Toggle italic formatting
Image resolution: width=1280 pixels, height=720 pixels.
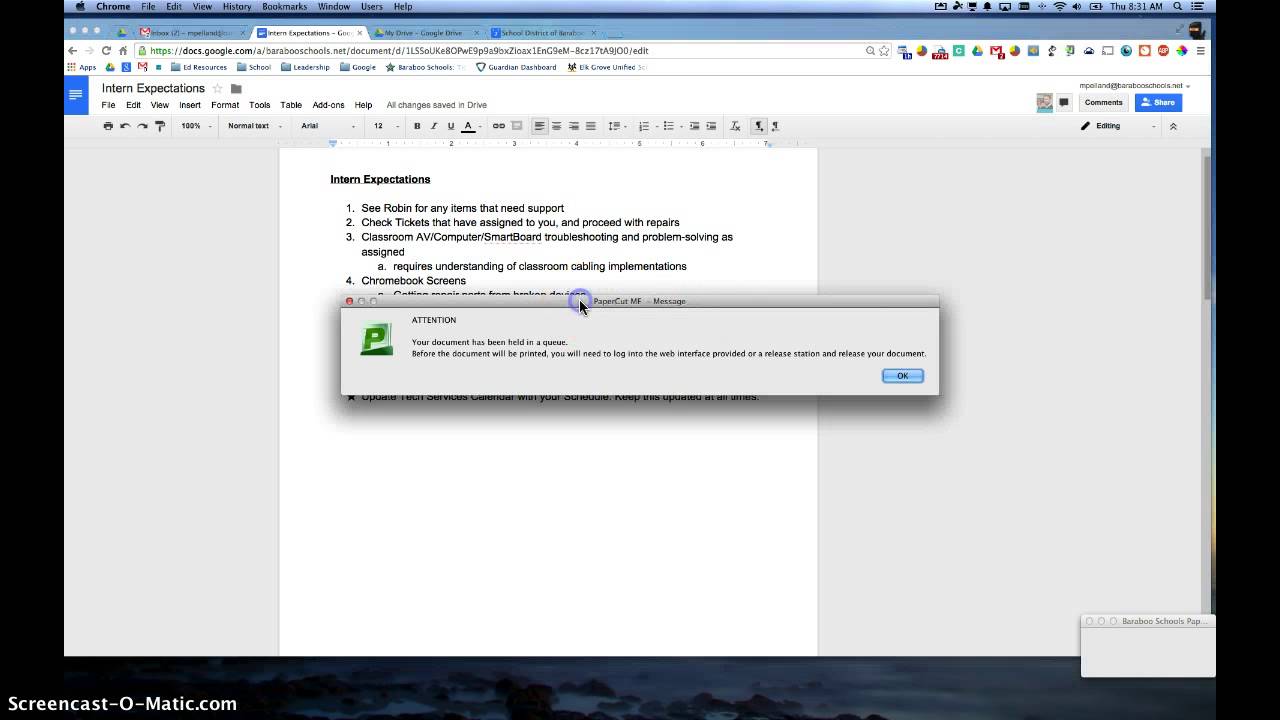click(x=433, y=126)
